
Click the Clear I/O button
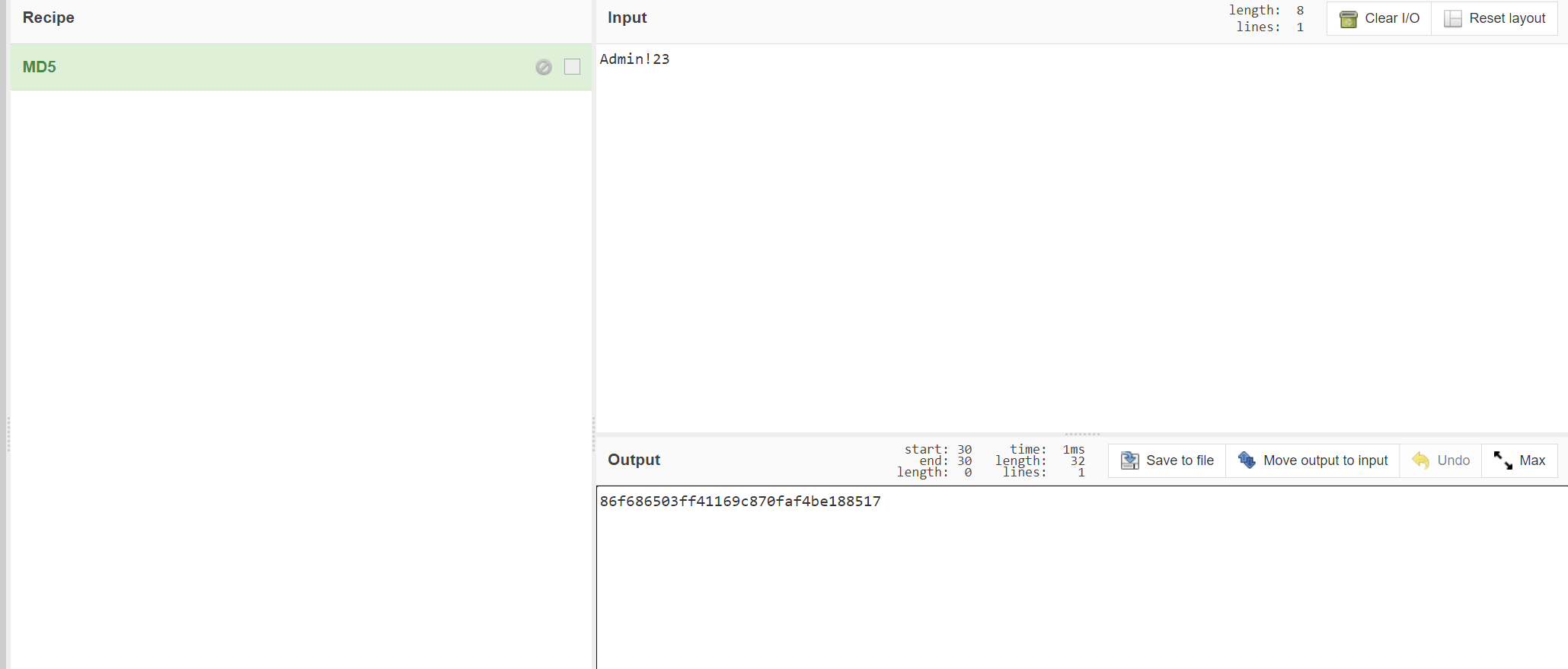tap(1379, 18)
